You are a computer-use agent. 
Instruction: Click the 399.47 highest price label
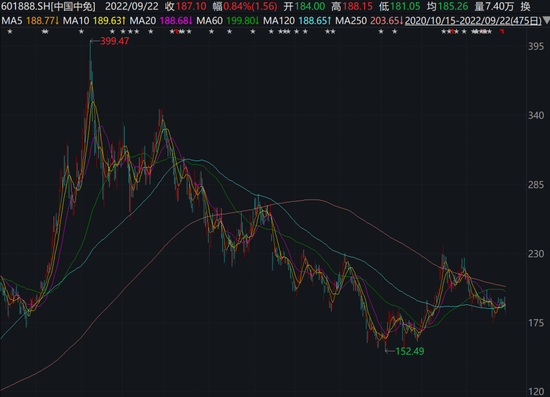coord(115,41)
